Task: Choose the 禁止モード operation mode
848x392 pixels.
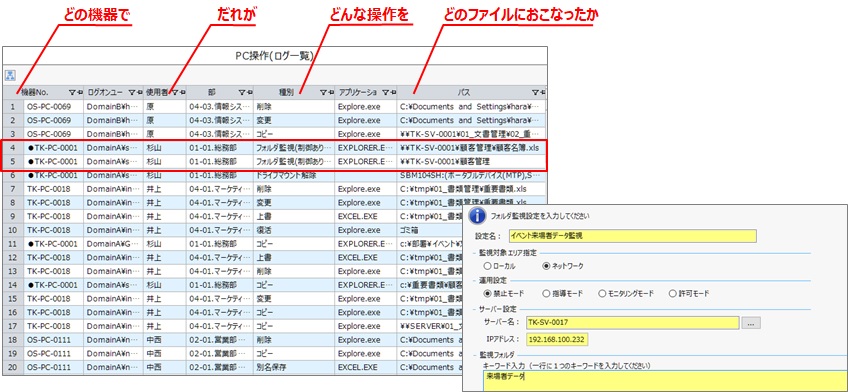Action: tap(487, 294)
